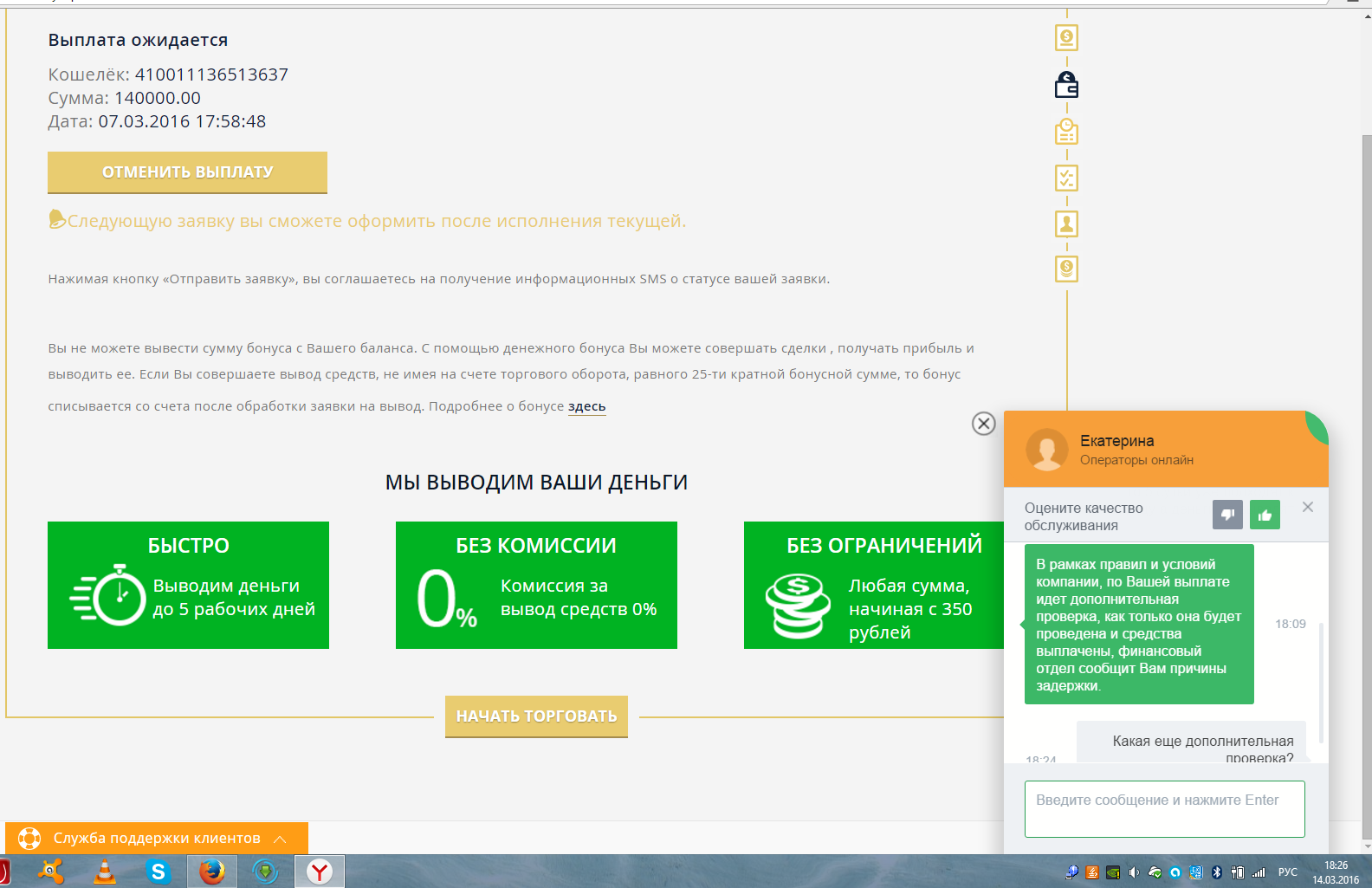
Task: Click the ОТМЕНИТЬ ВЫПЛАТУ button
Action: pyautogui.click(x=187, y=172)
